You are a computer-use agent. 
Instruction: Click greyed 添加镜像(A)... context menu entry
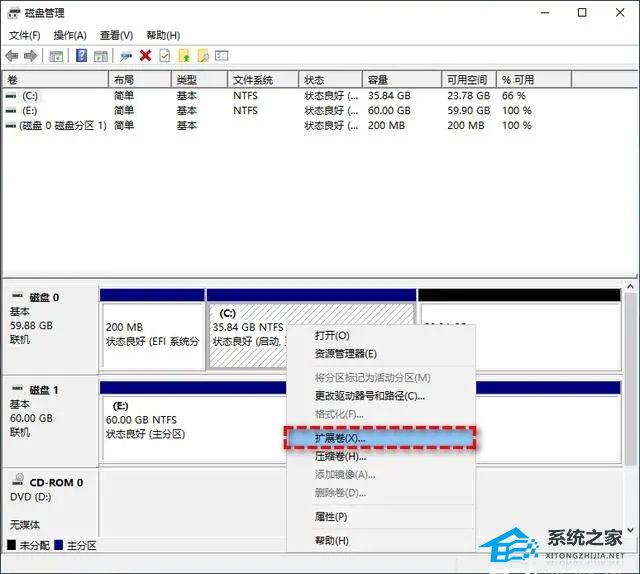pos(381,474)
